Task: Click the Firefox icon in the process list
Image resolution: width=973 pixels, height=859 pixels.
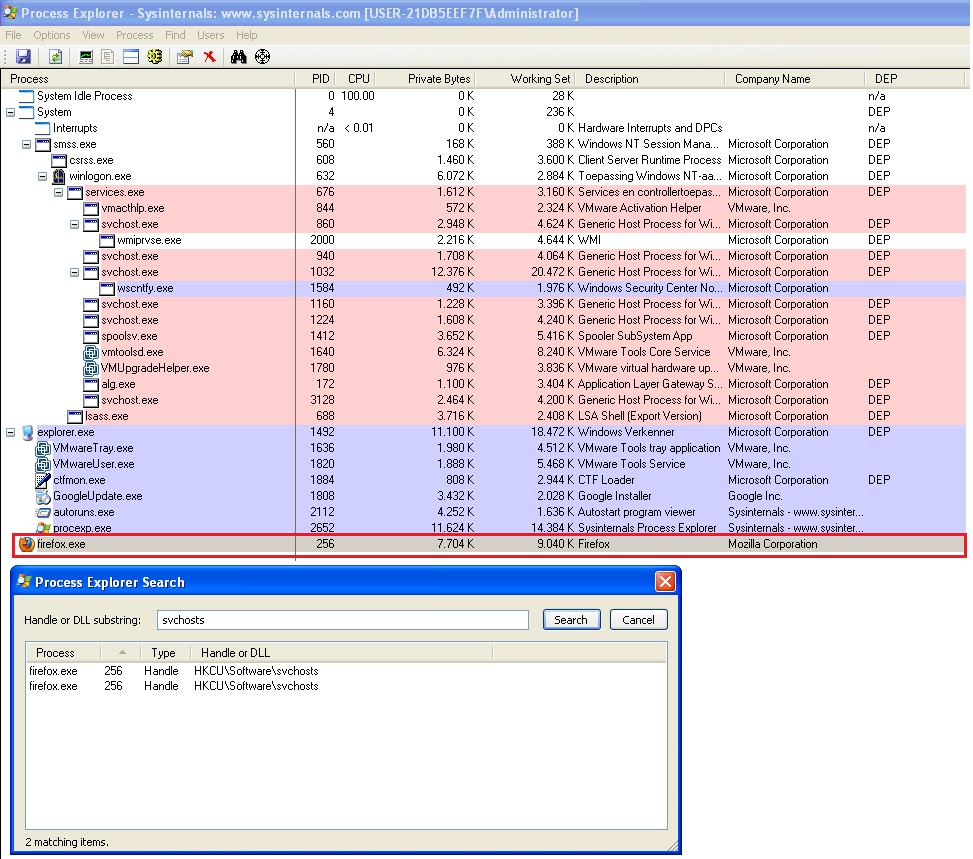Action: (x=27, y=544)
